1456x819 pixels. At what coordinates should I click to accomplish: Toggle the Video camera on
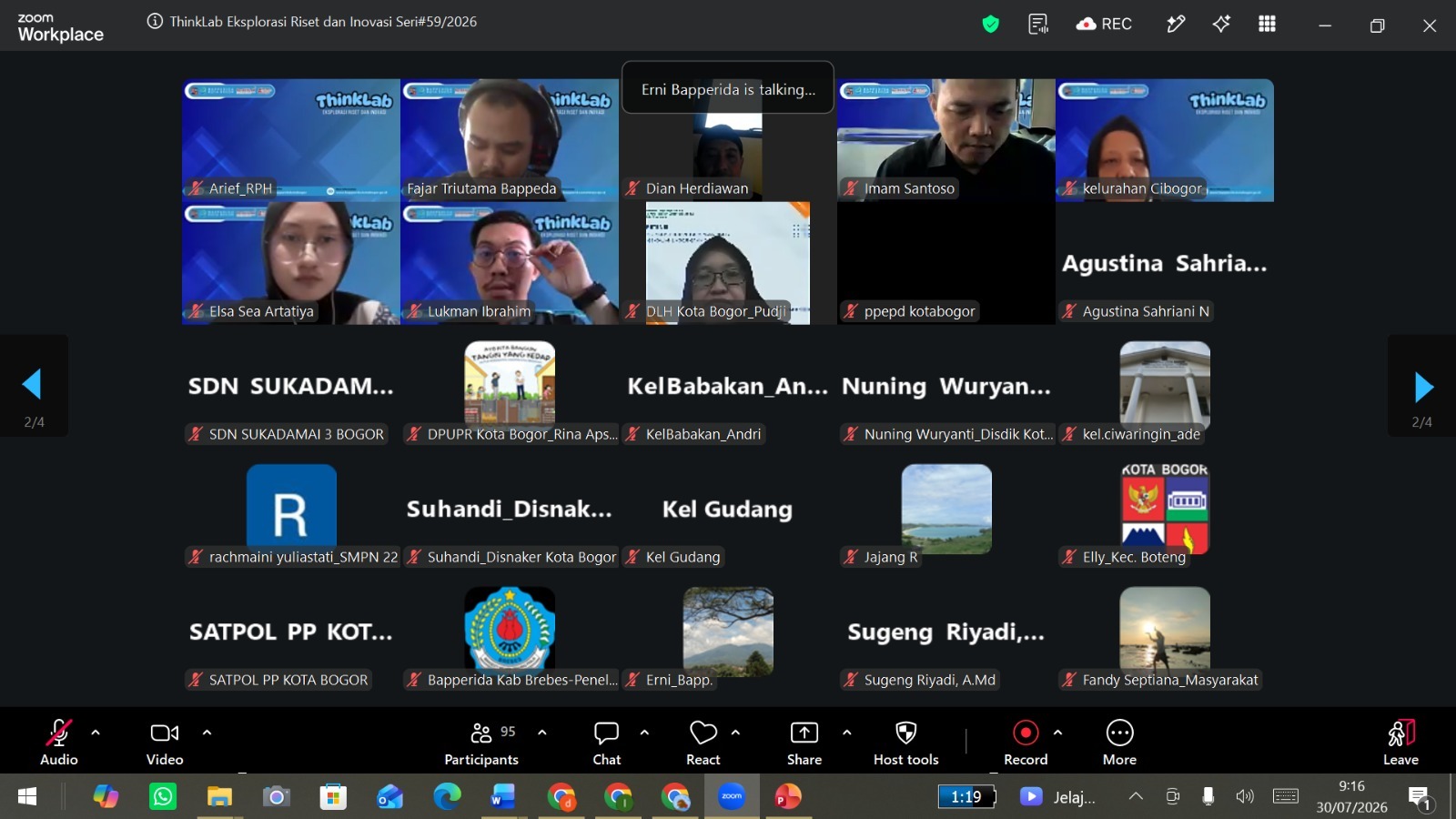coord(165,743)
